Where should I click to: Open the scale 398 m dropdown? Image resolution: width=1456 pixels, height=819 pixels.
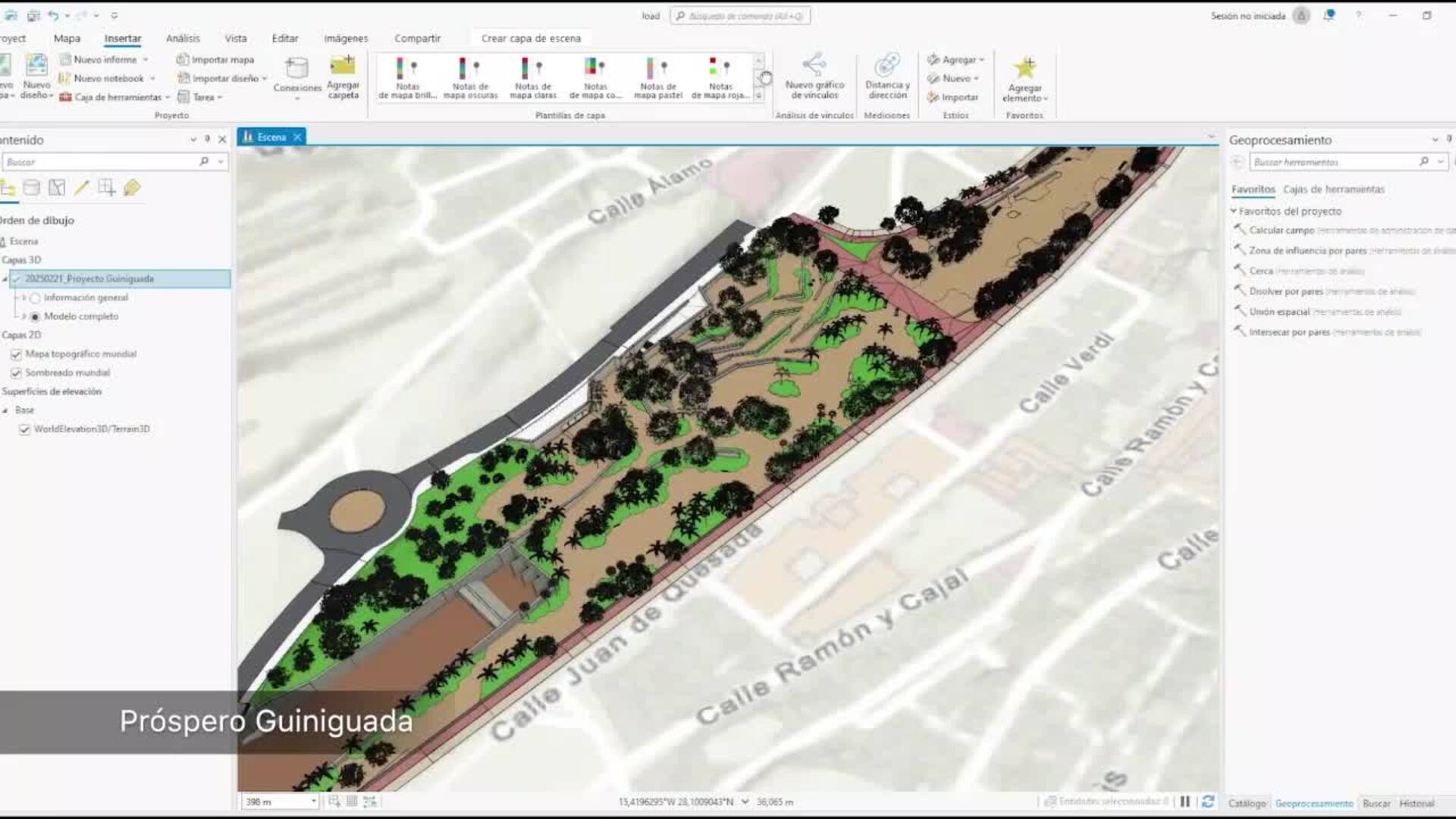click(313, 802)
